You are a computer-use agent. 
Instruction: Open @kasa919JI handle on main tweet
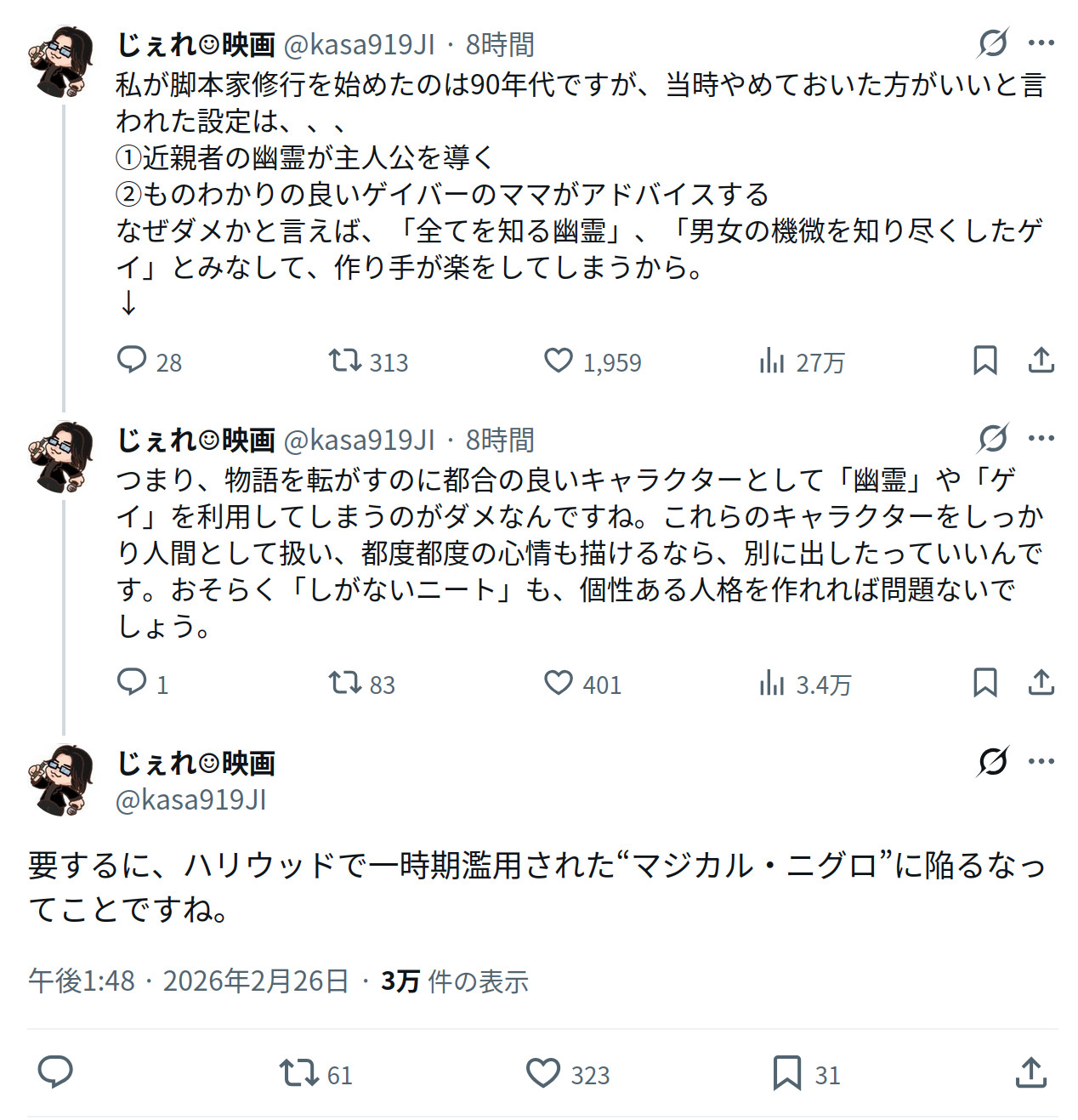(190, 799)
